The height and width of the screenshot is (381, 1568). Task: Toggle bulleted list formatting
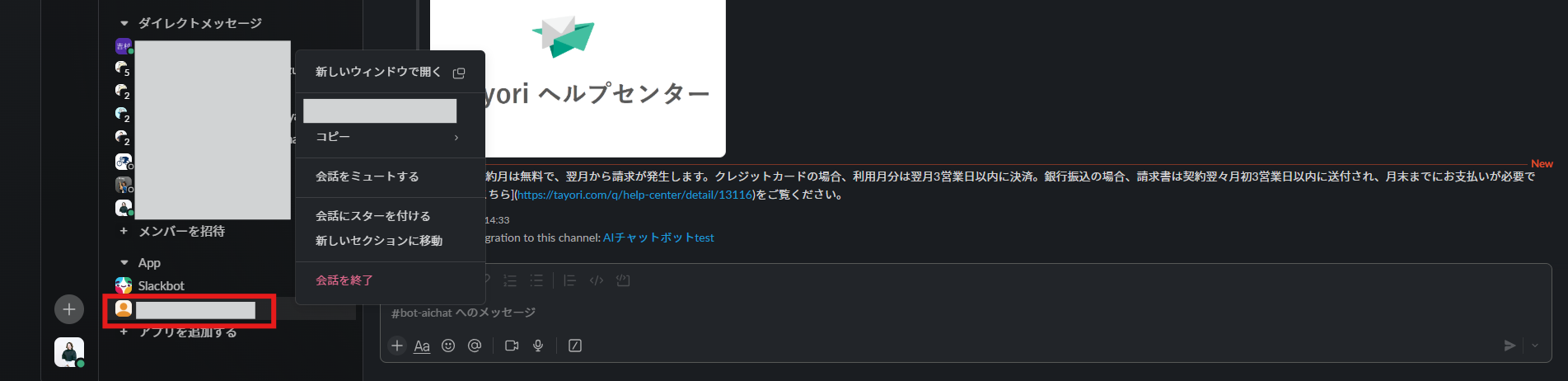click(x=536, y=280)
